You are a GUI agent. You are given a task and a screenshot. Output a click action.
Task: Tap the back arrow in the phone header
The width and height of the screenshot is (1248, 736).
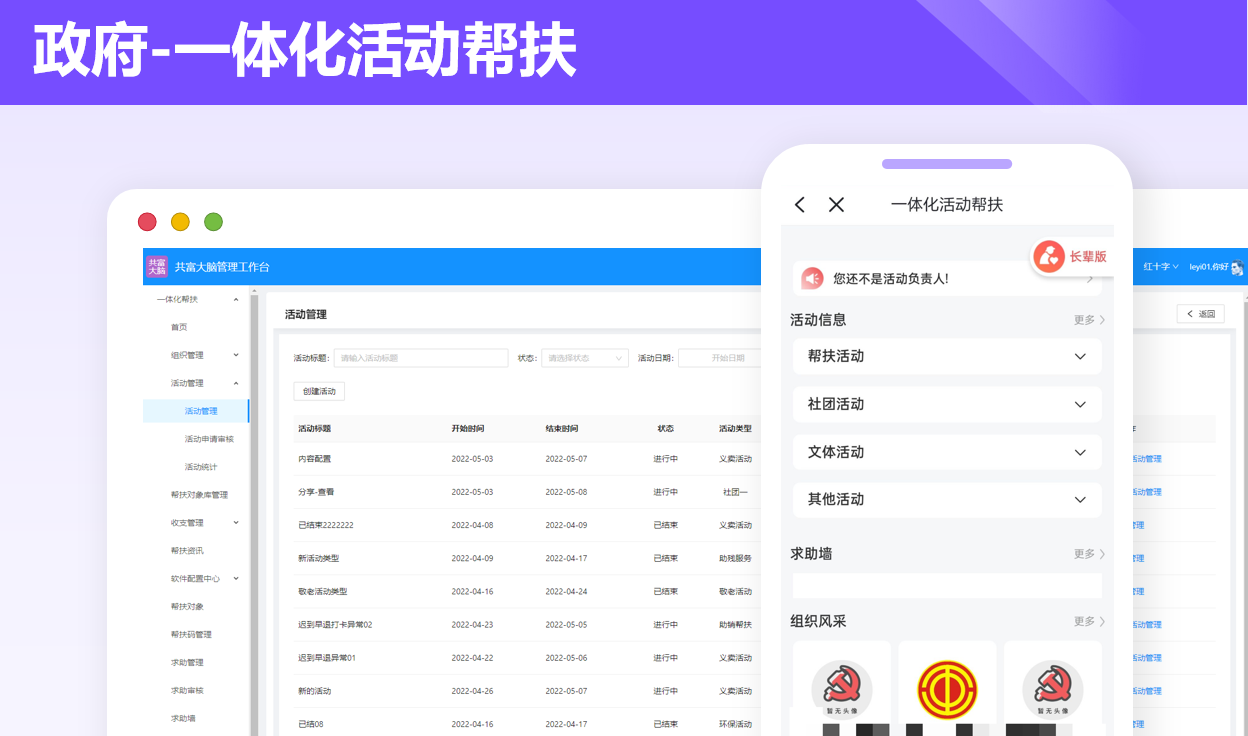point(800,205)
